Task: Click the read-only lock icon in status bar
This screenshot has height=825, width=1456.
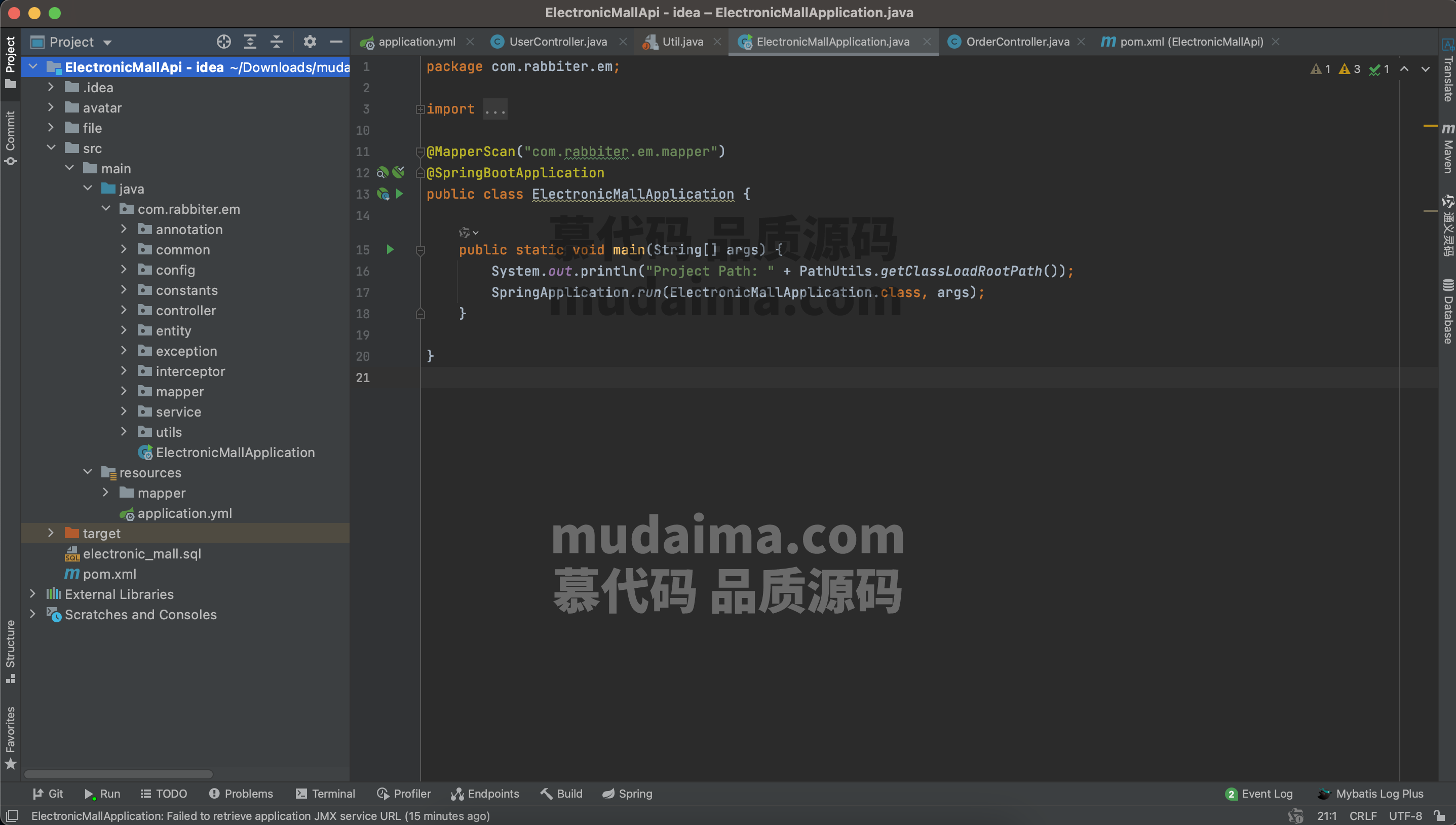Action: (x=1440, y=815)
